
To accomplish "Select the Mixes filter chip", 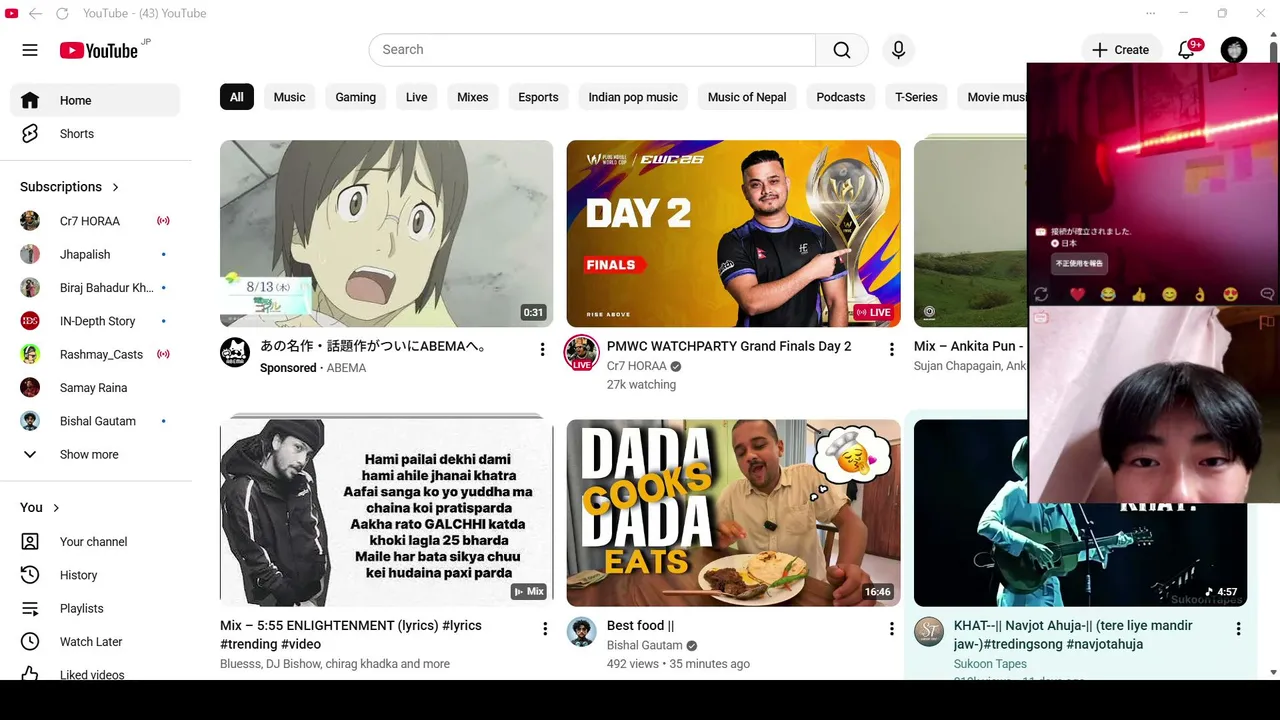I will pyautogui.click(x=472, y=97).
